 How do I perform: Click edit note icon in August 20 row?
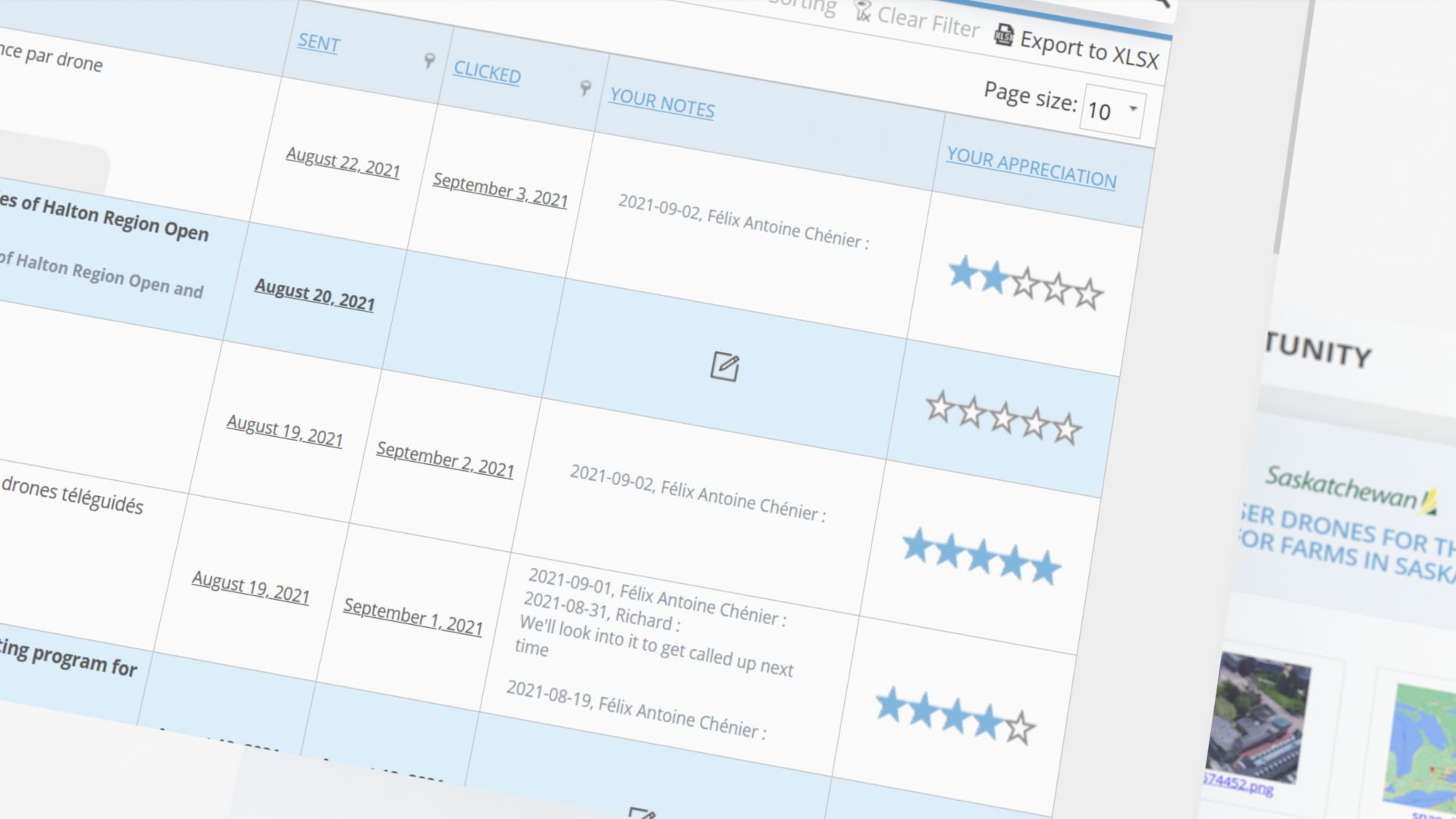[x=724, y=366]
